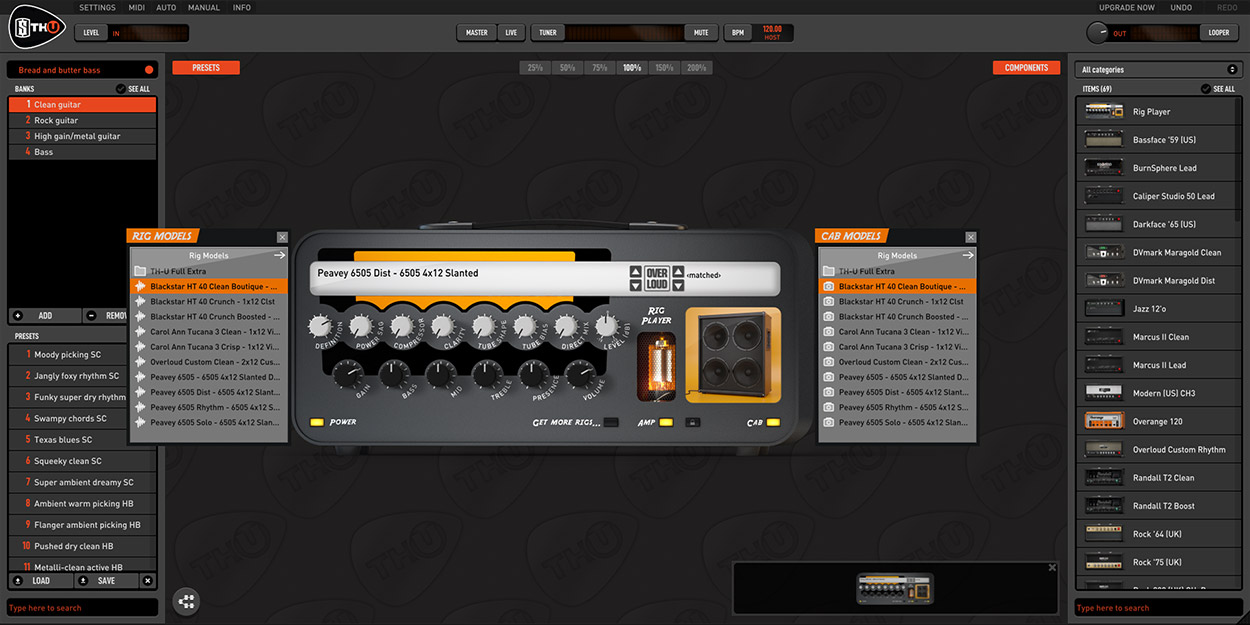Click the orange Presets button
The width and height of the screenshot is (1250, 625).
206,68
